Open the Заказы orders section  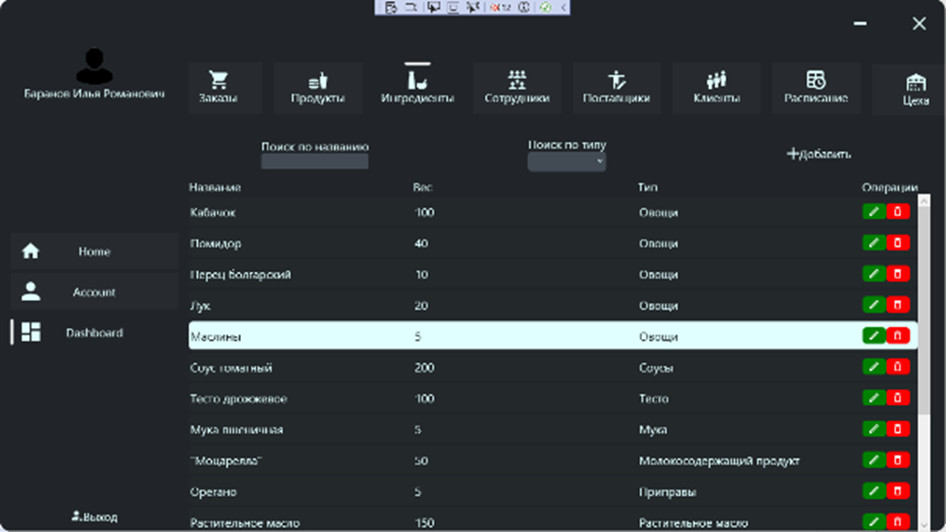coord(225,88)
